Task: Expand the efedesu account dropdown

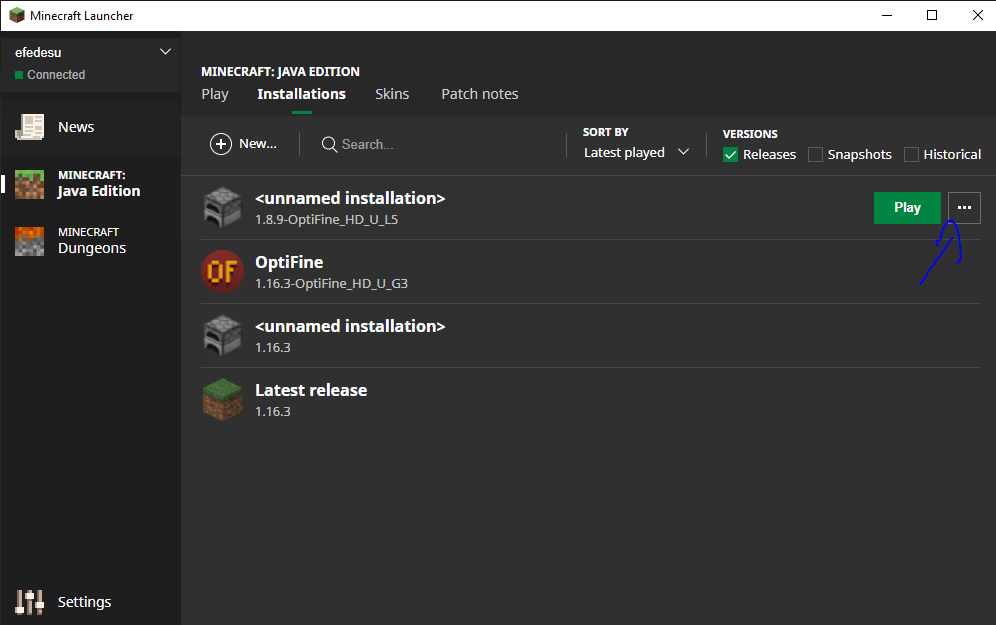Action: pyautogui.click(x=165, y=51)
